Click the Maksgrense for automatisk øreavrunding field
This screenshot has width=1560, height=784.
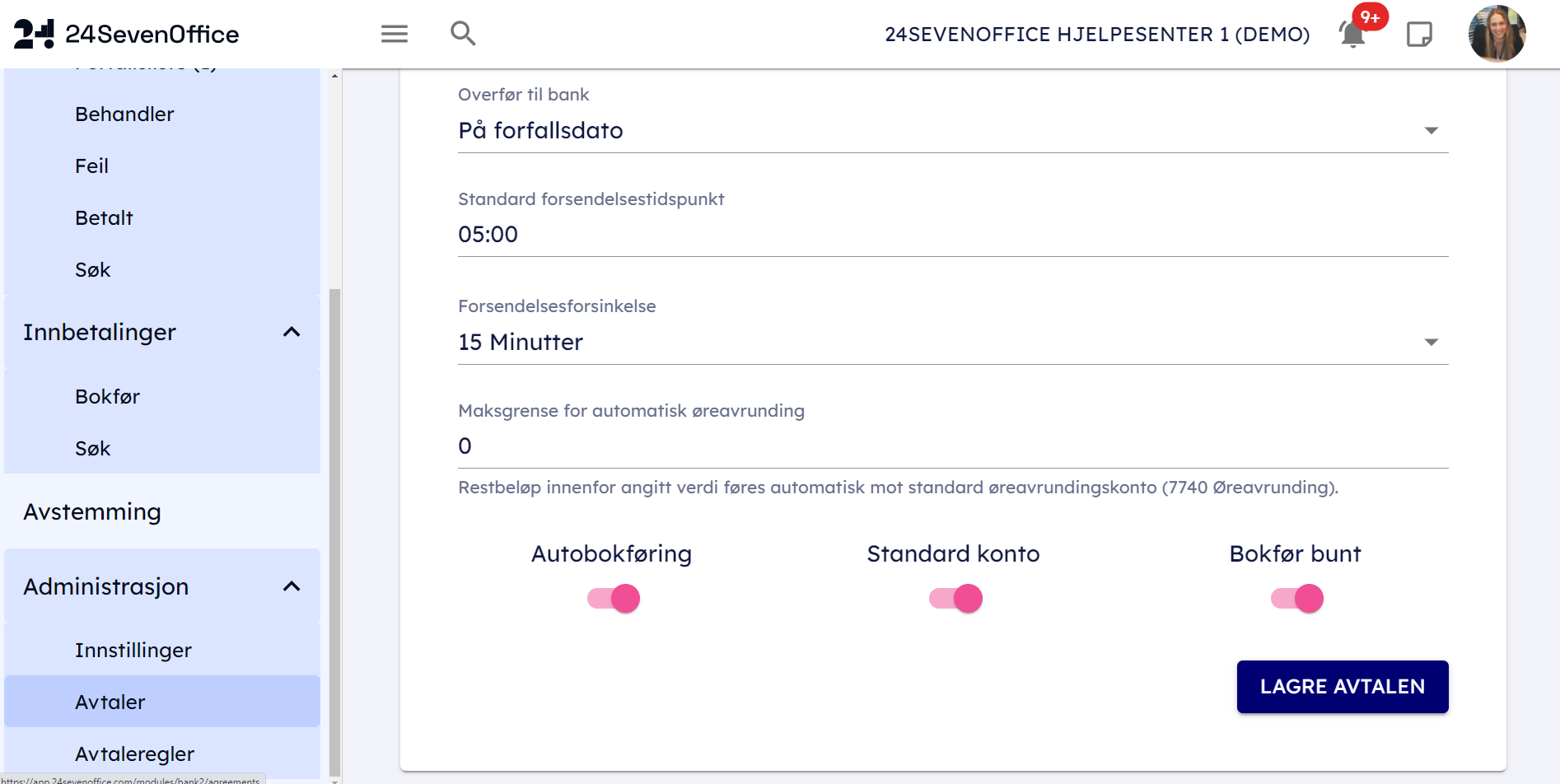pos(952,446)
